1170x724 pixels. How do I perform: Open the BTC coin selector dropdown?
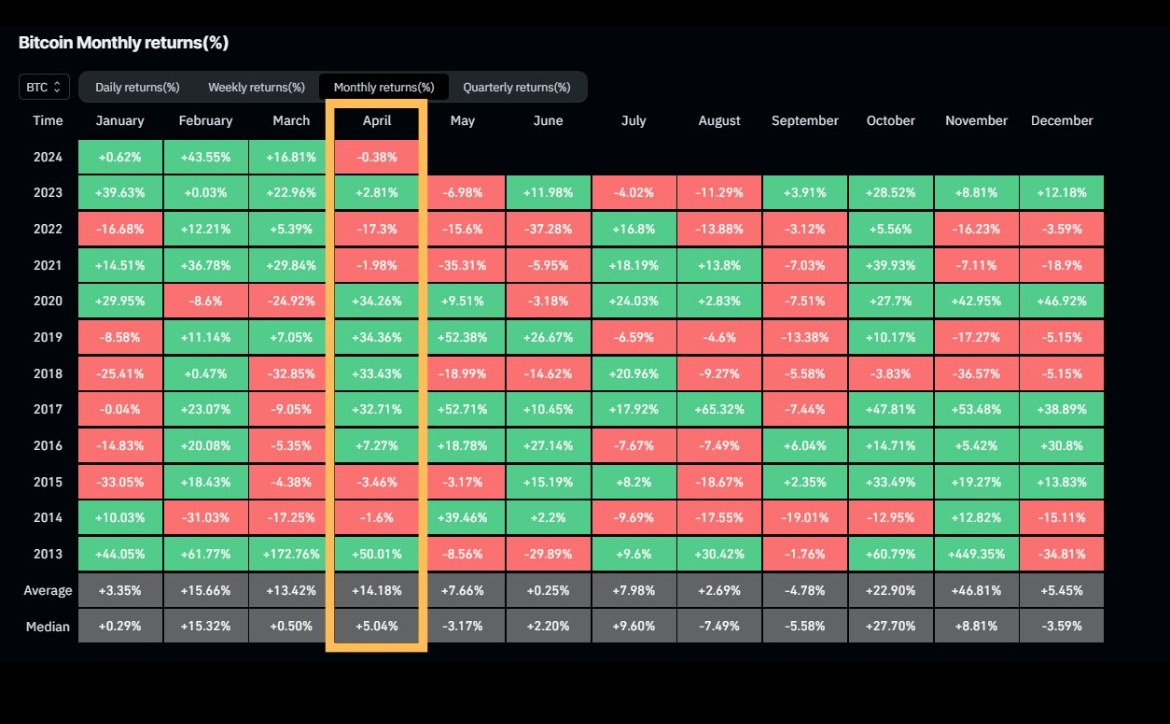(x=44, y=87)
